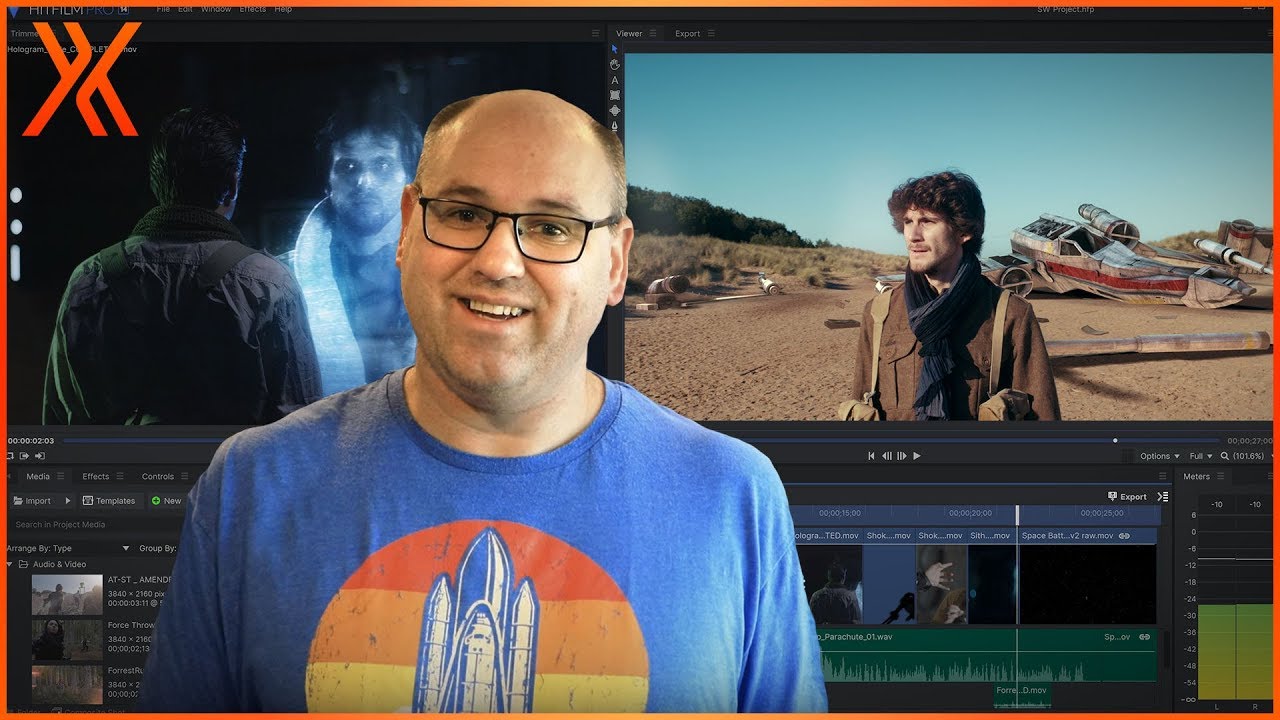
Task: Select the Hand pan tool in Viewer
Action: [x=614, y=65]
